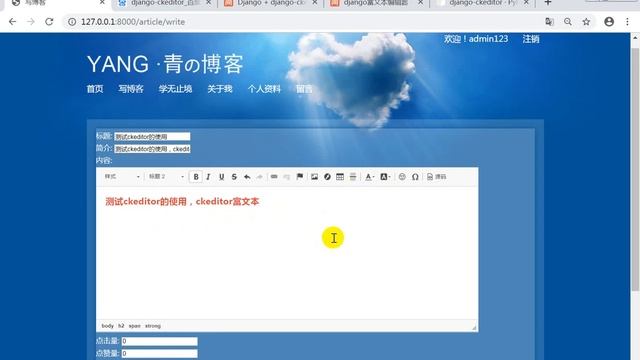Insert an image into the content
This screenshot has height=360, width=640.
(314, 177)
